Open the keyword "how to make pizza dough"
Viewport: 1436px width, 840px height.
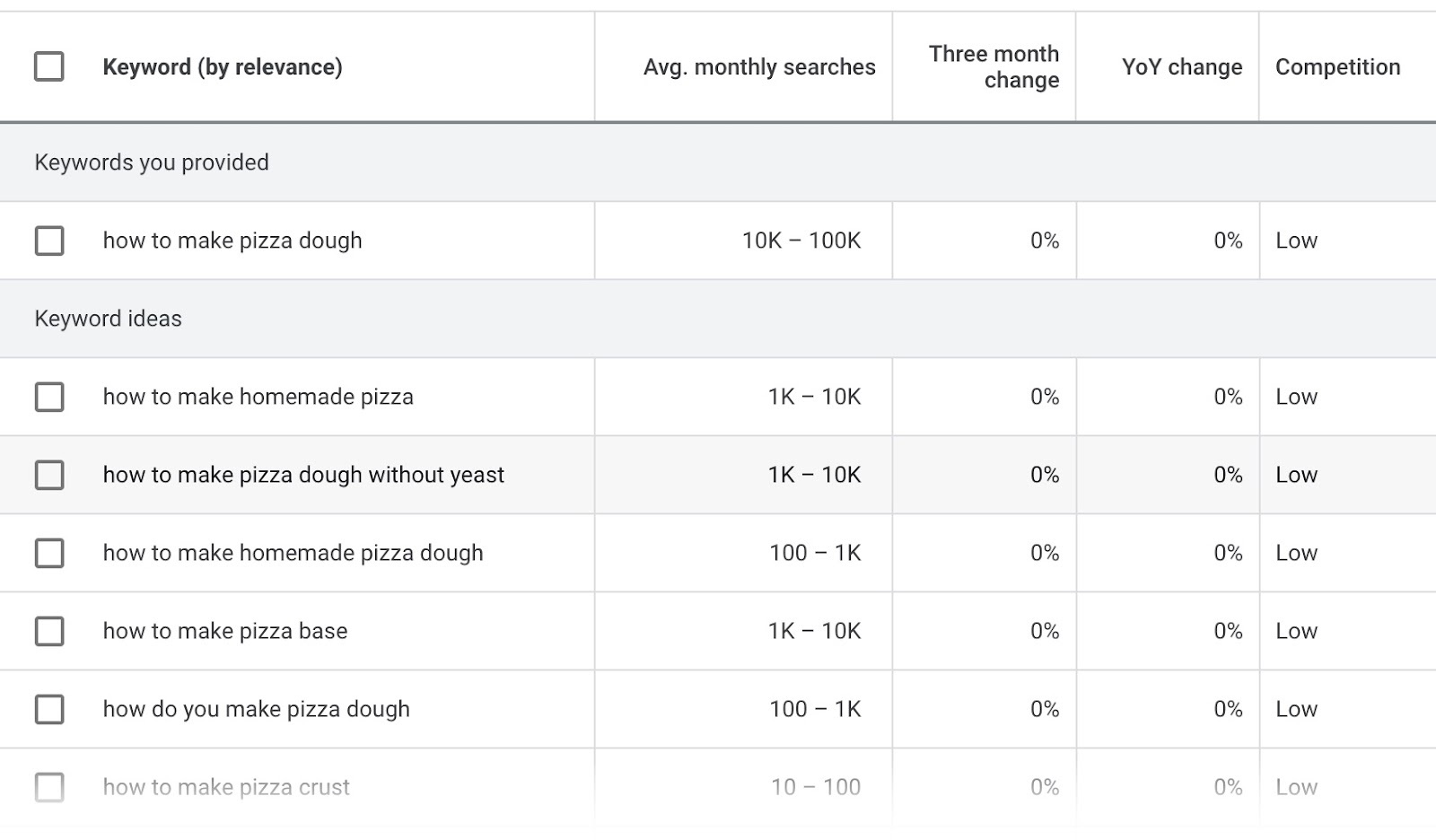click(x=232, y=240)
